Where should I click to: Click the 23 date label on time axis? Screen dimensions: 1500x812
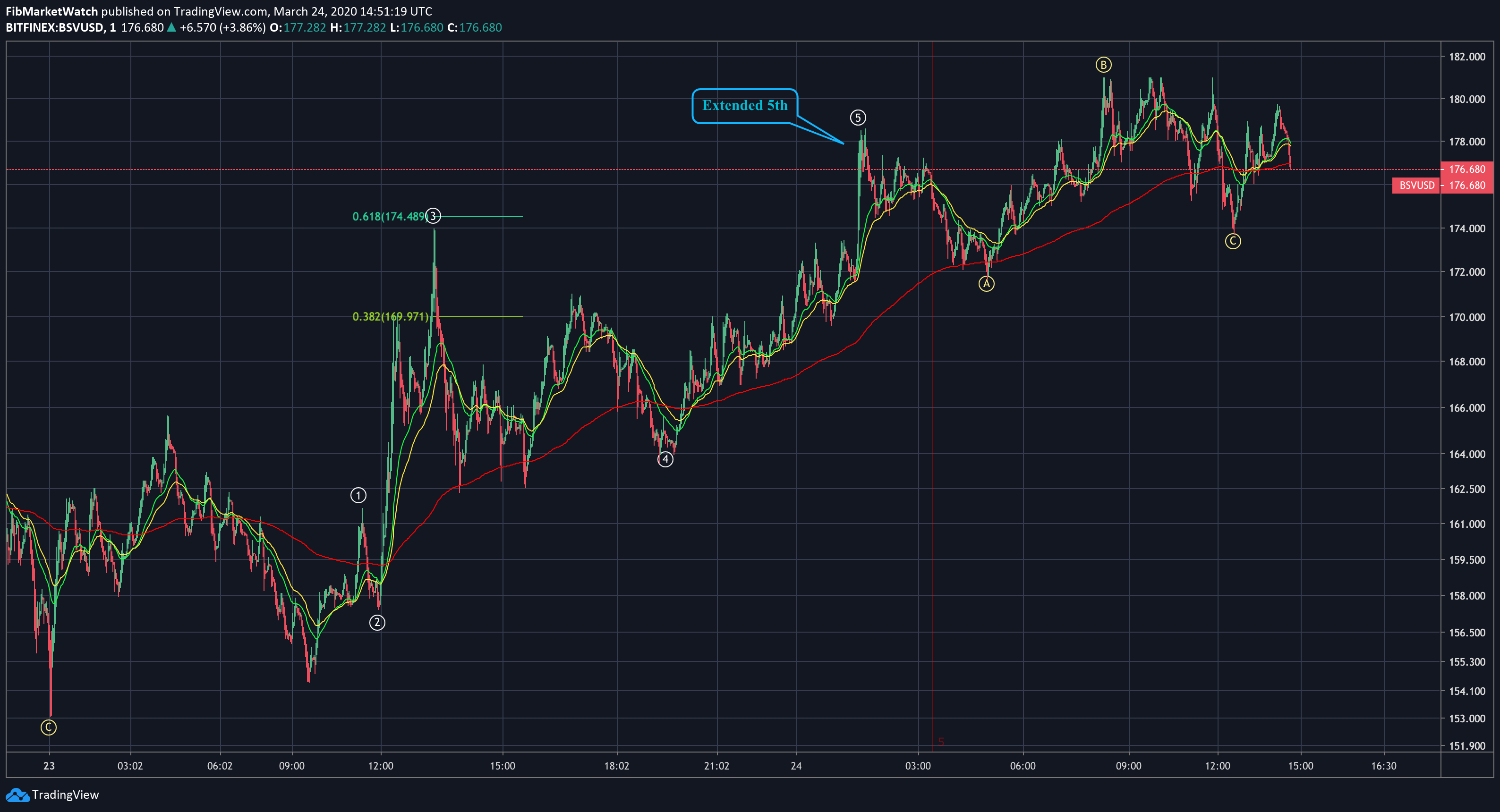(49, 765)
